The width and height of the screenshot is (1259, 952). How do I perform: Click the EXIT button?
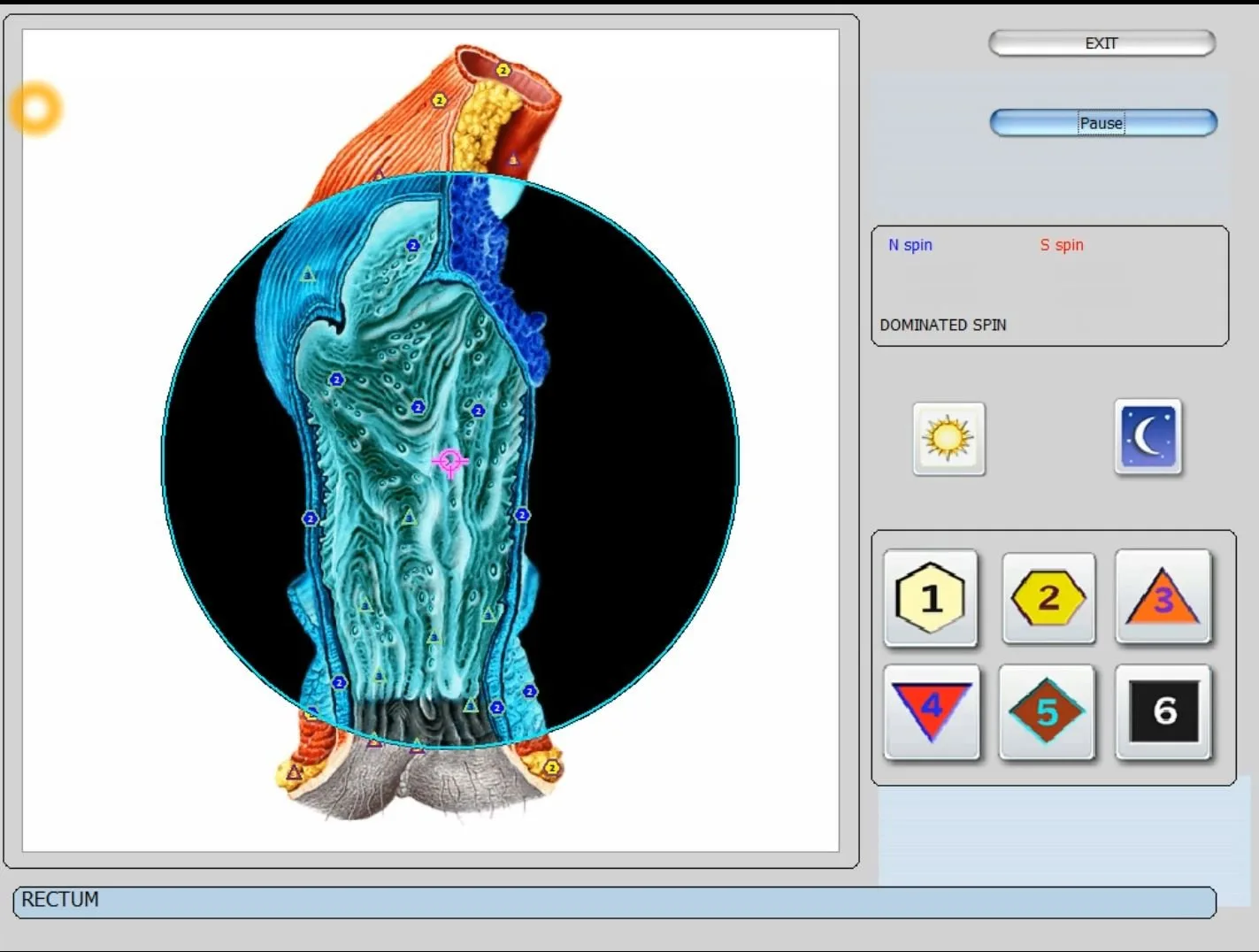point(1102,43)
